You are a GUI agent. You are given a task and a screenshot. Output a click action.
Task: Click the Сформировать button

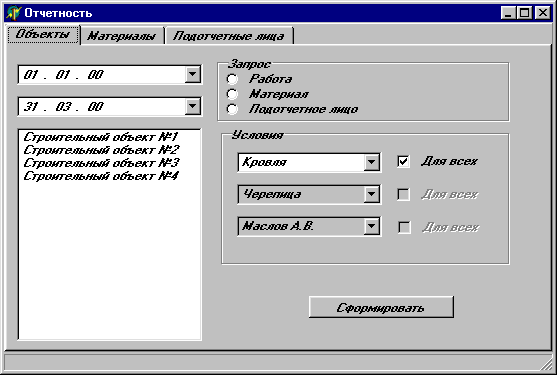pos(381,307)
